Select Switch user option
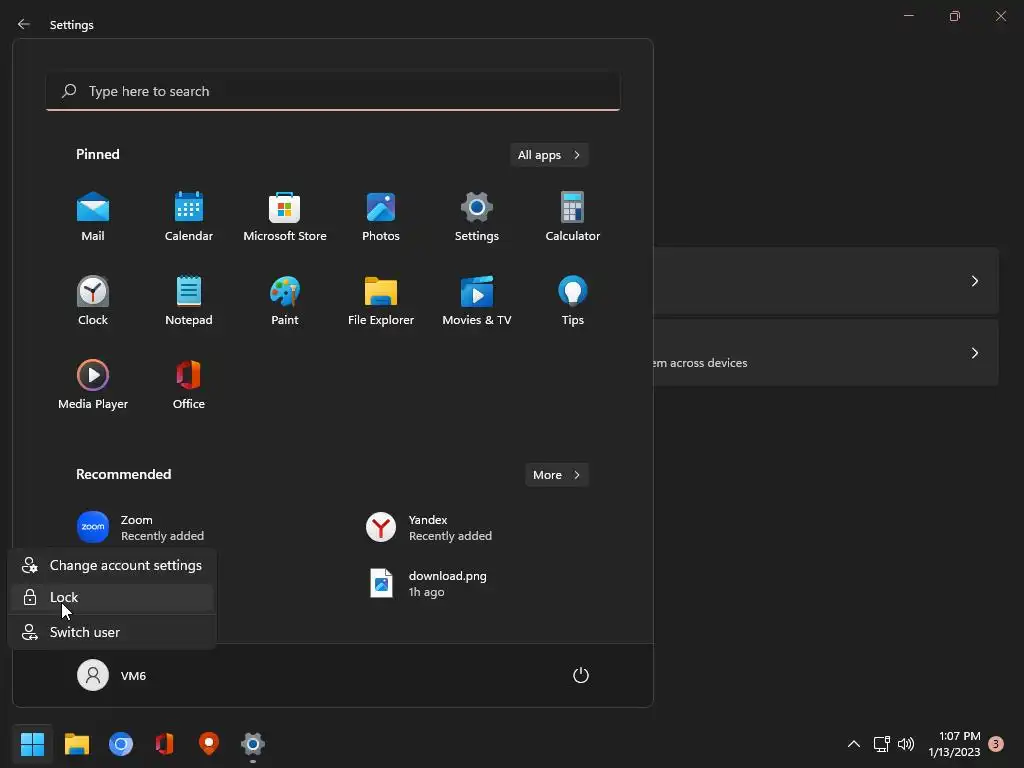Image resolution: width=1024 pixels, height=768 pixels. tap(112, 632)
